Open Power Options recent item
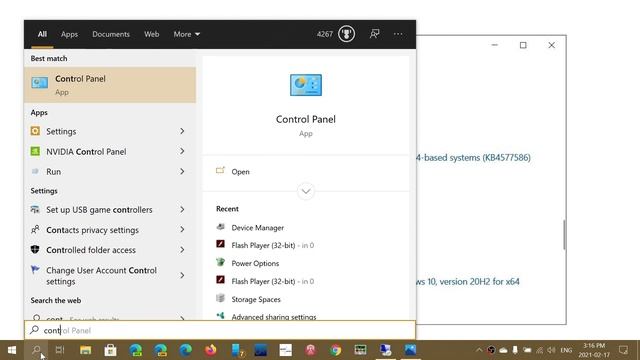Image resolution: width=640 pixels, height=360 pixels. coord(255,263)
